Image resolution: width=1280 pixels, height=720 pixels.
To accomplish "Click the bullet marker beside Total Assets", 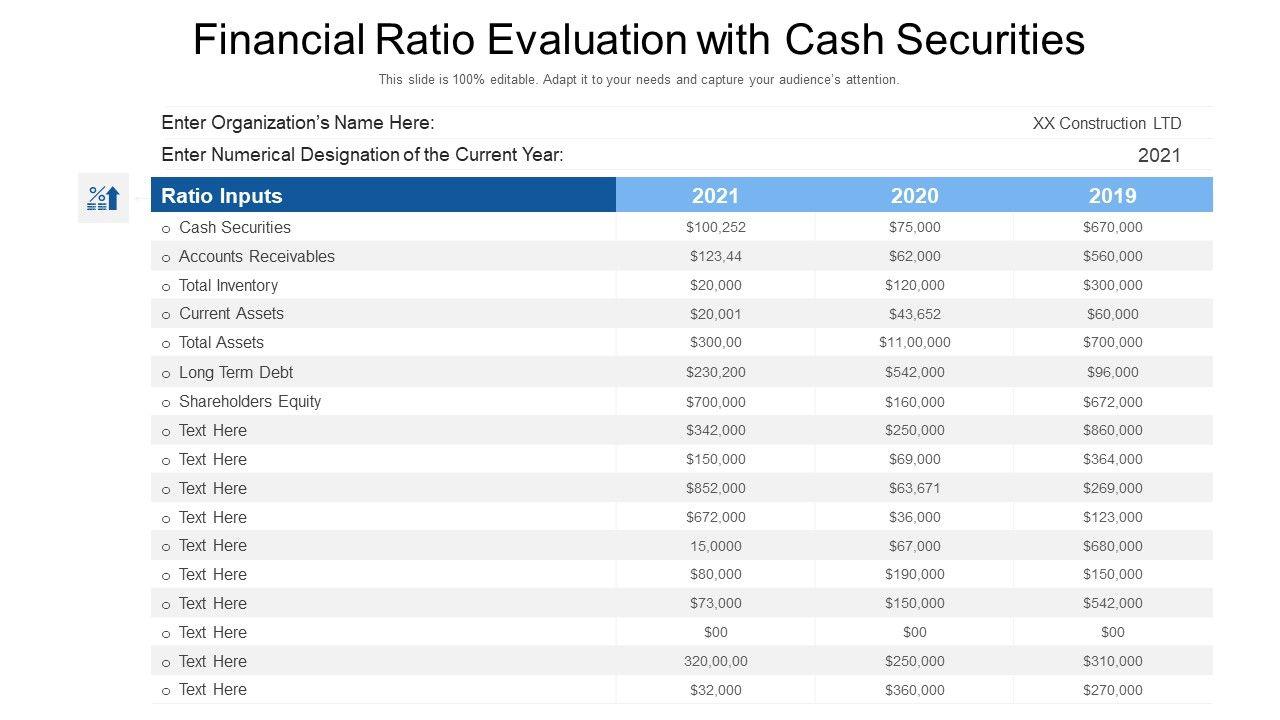I will click(x=166, y=344).
